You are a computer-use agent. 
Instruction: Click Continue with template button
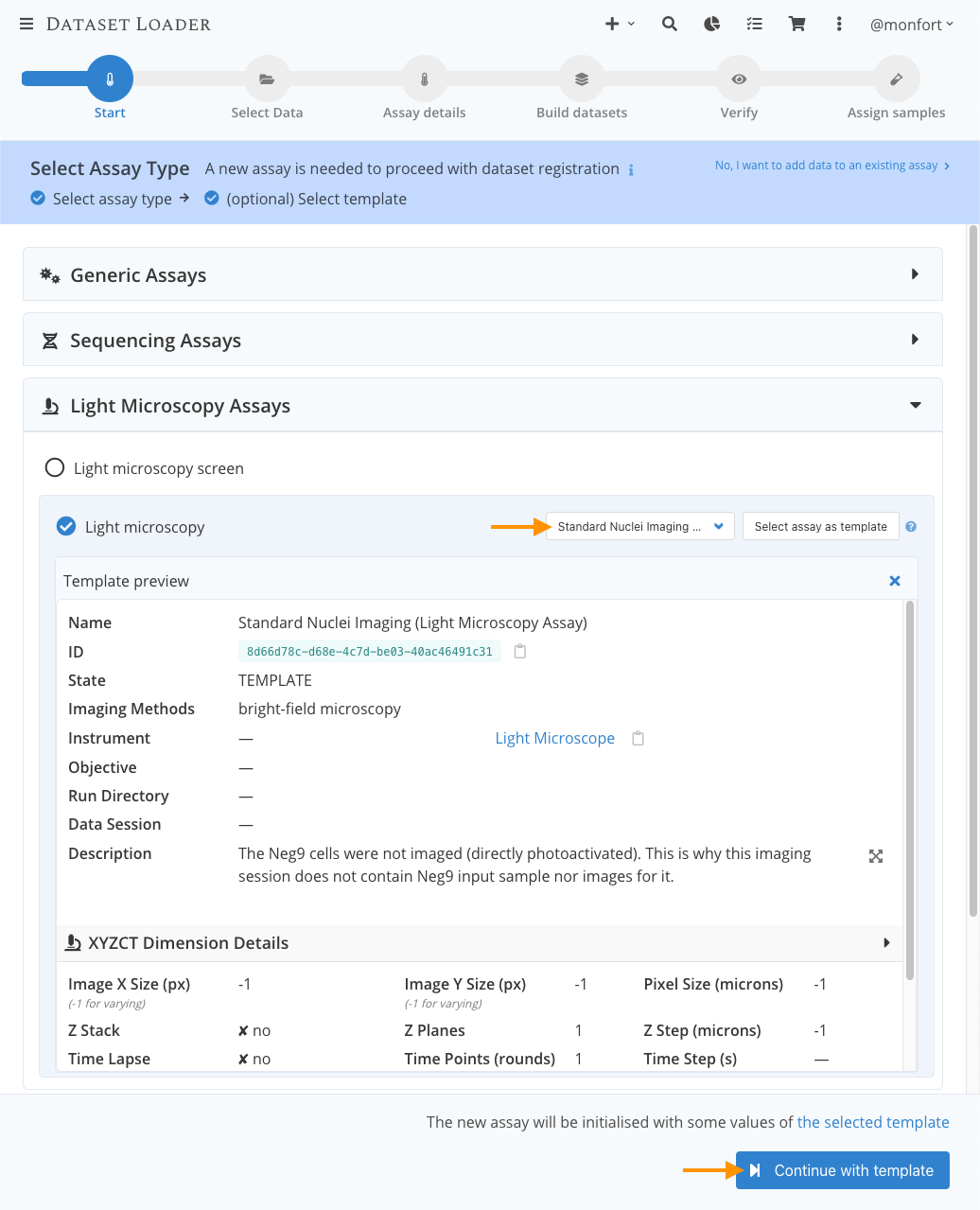[x=843, y=1170]
